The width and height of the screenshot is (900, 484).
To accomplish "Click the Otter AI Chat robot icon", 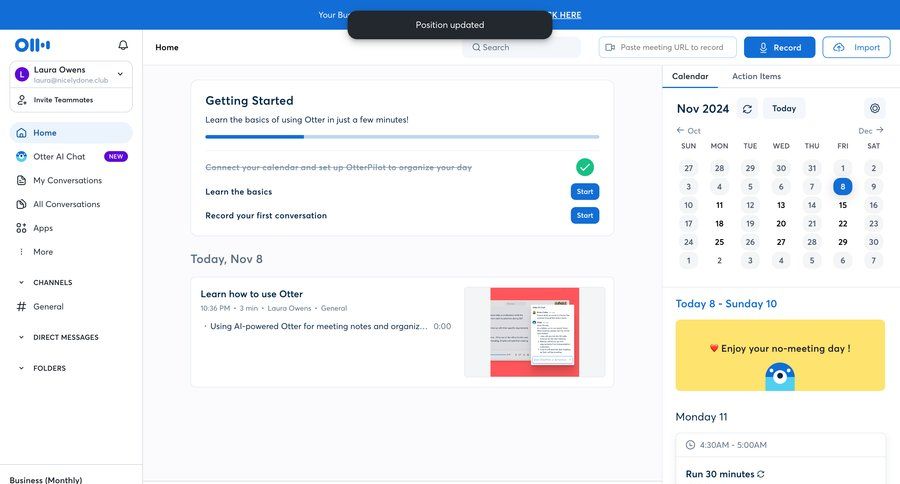I will click(21, 156).
